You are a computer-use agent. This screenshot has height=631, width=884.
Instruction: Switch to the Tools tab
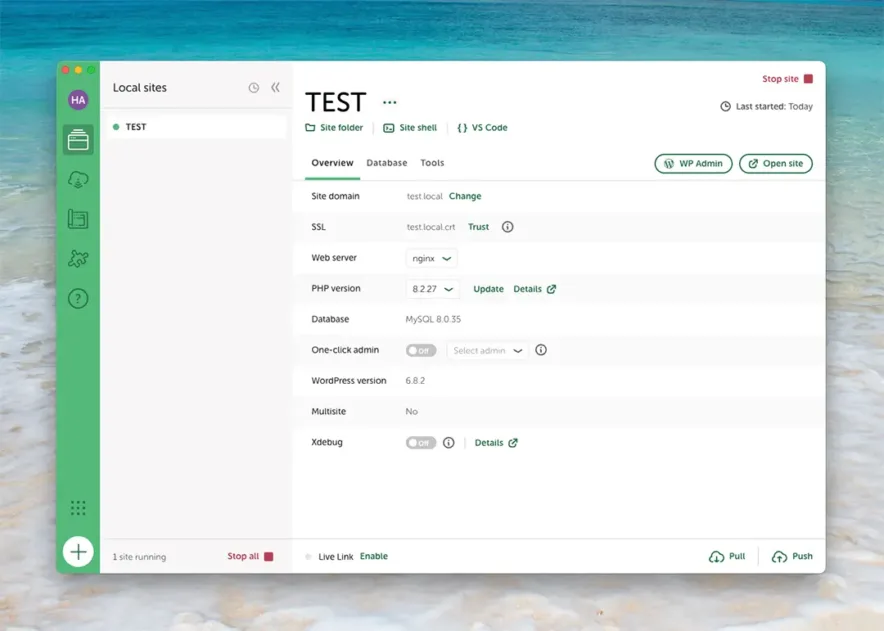click(x=432, y=163)
